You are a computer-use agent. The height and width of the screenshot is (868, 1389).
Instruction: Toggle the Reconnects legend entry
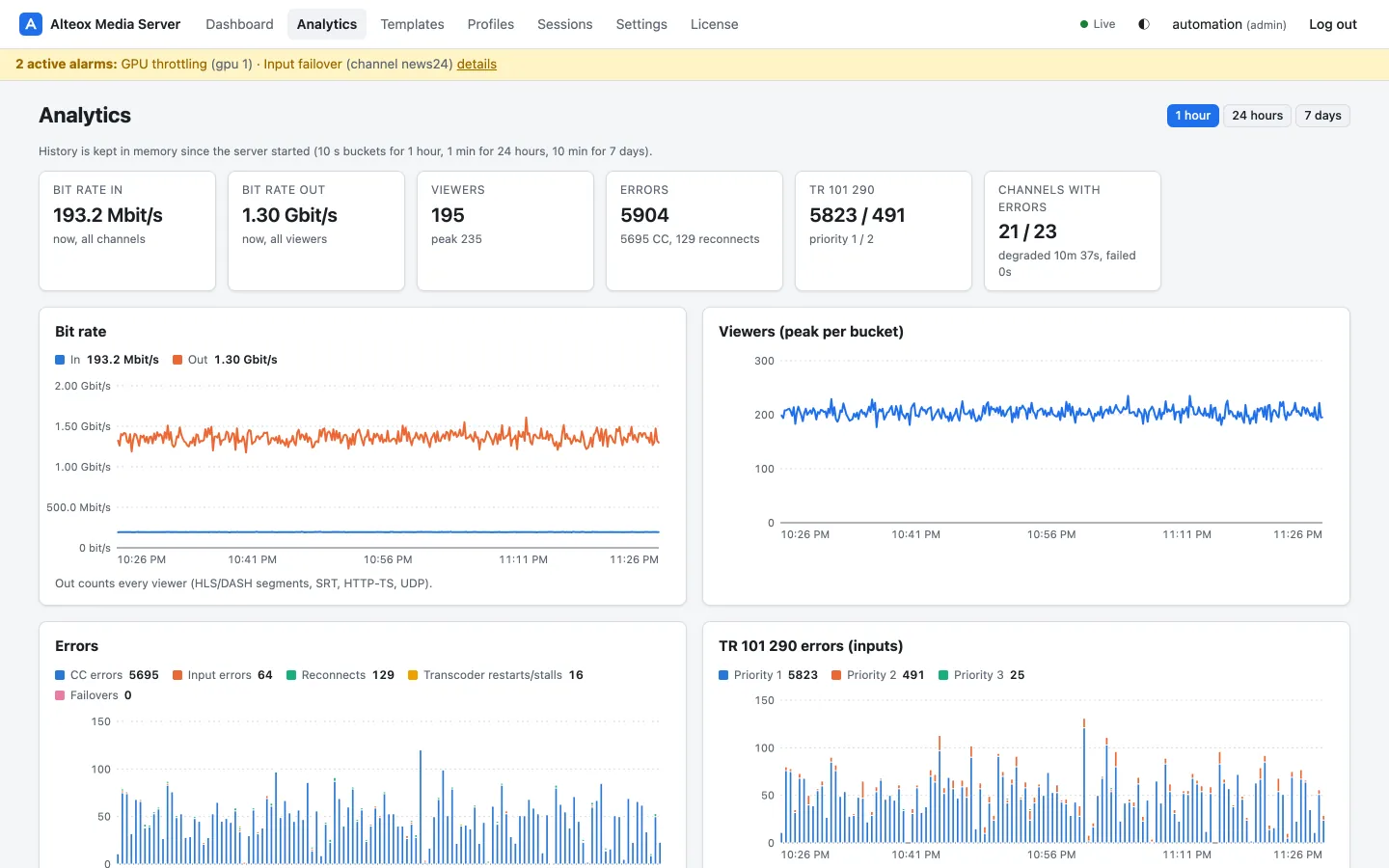pyautogui.click(x=340, y=675)
